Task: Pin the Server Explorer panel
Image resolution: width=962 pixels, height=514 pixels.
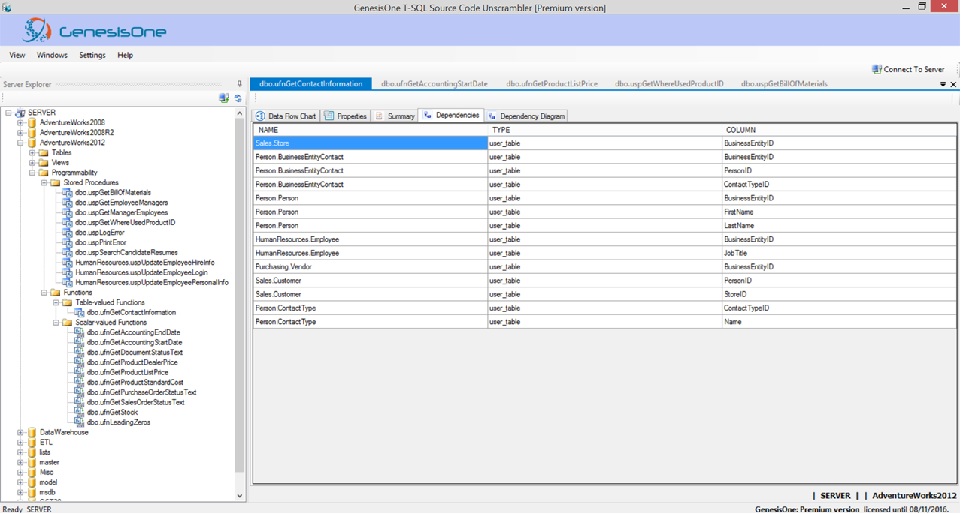Action: [239, 84]
